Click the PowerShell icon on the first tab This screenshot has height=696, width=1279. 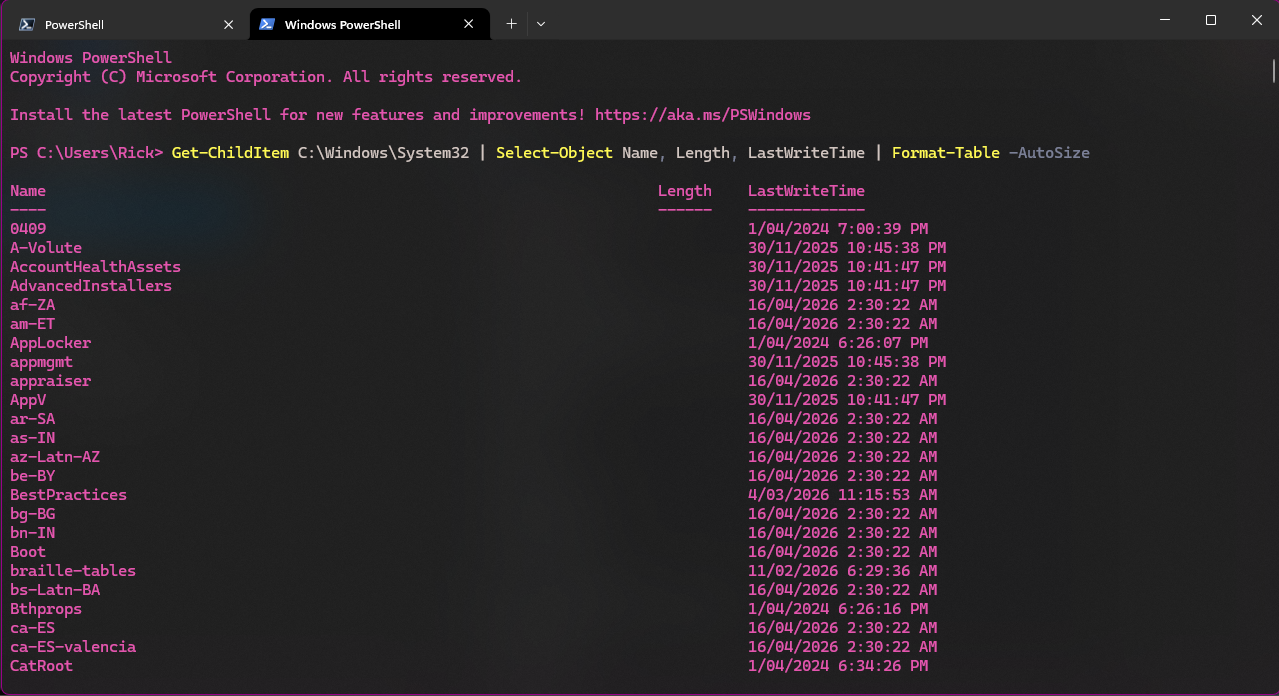[x=27, y=24]
